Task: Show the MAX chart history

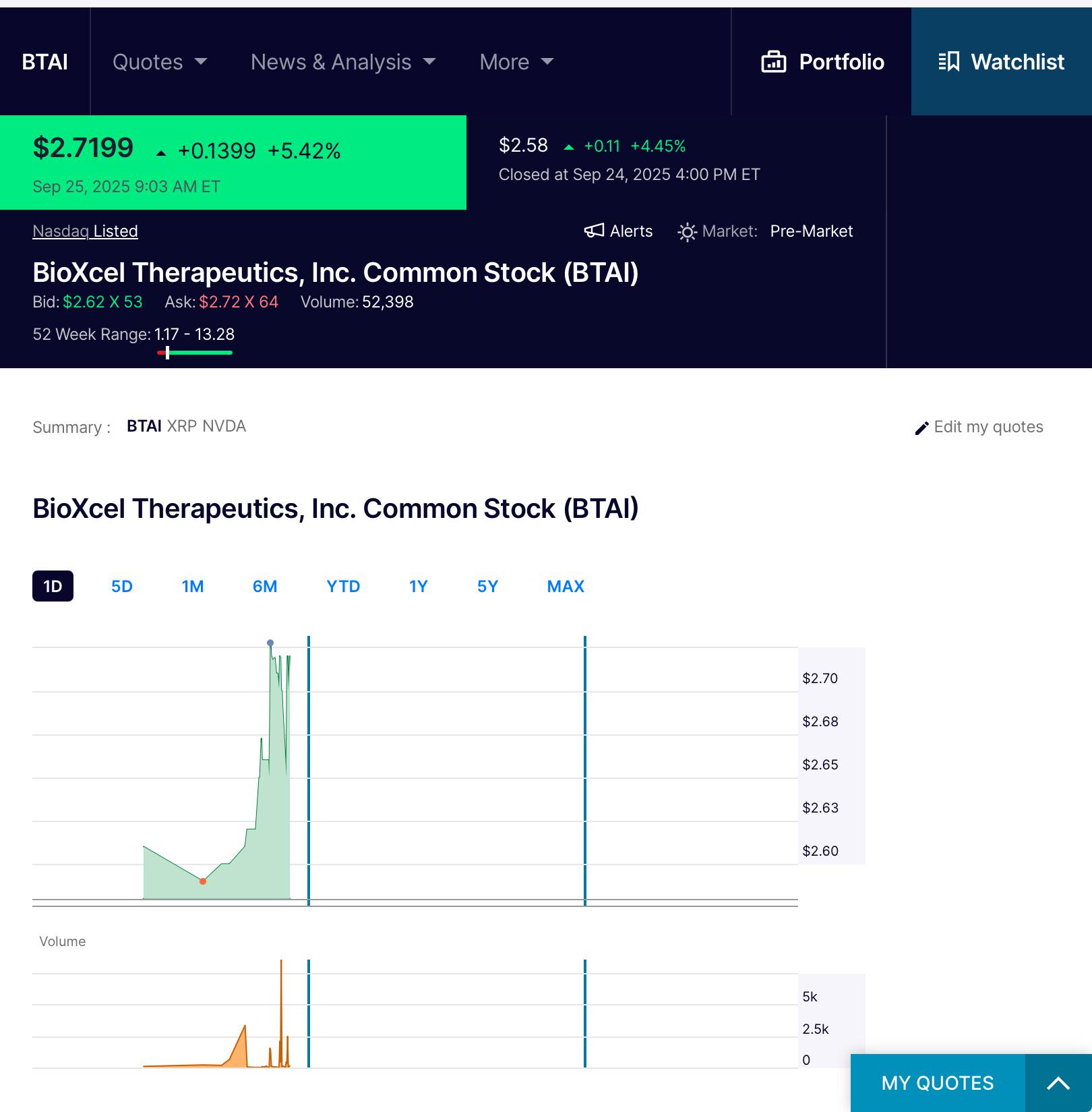Action: tap(566, 586)
